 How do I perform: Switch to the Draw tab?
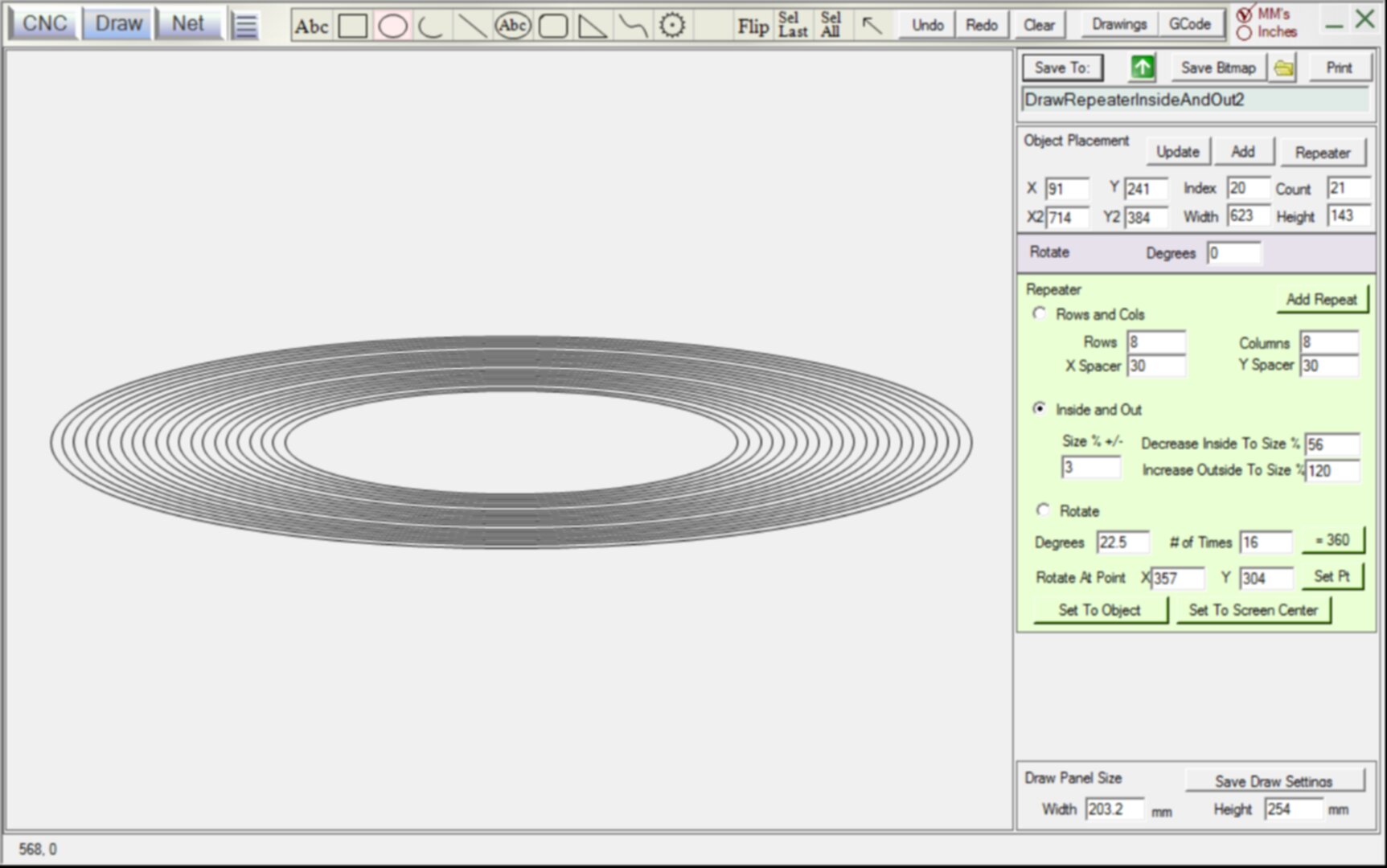click(118, 24)
